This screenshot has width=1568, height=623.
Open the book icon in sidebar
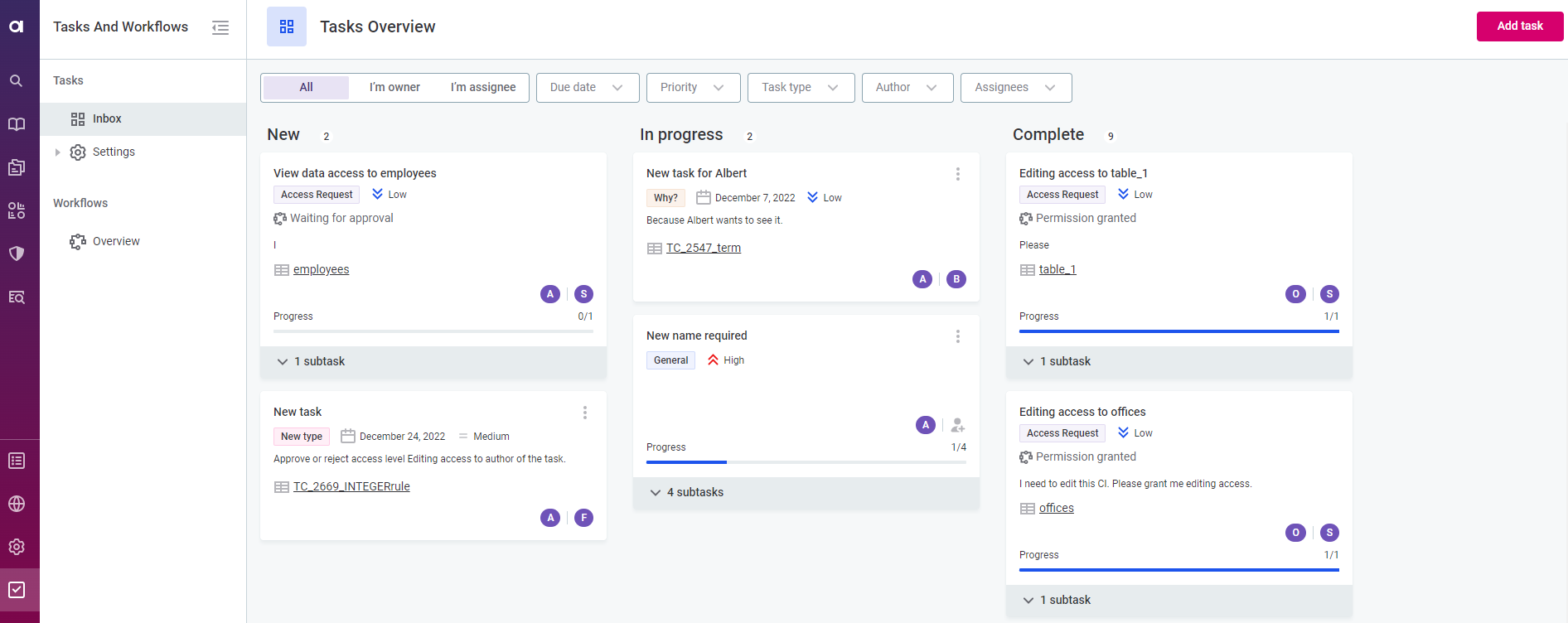(17, 124)
